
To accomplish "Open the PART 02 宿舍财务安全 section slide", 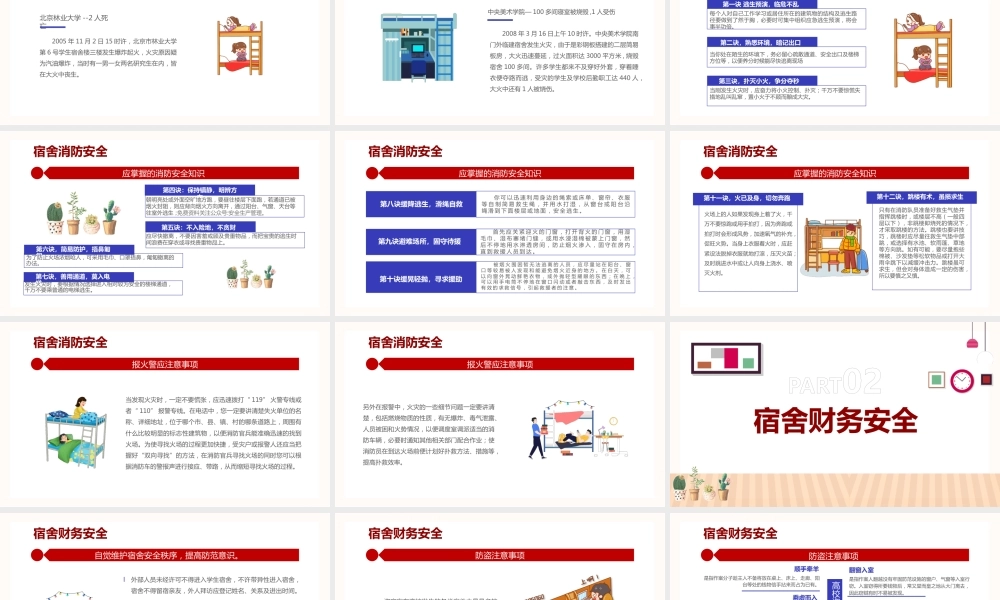I will (835, 414).
